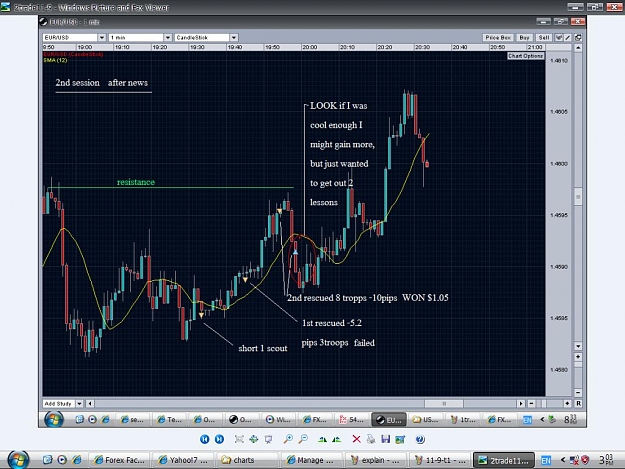Click plus zoom button on chart bottom bar
Screen dimensions: 625x469
tap(567, 404)
